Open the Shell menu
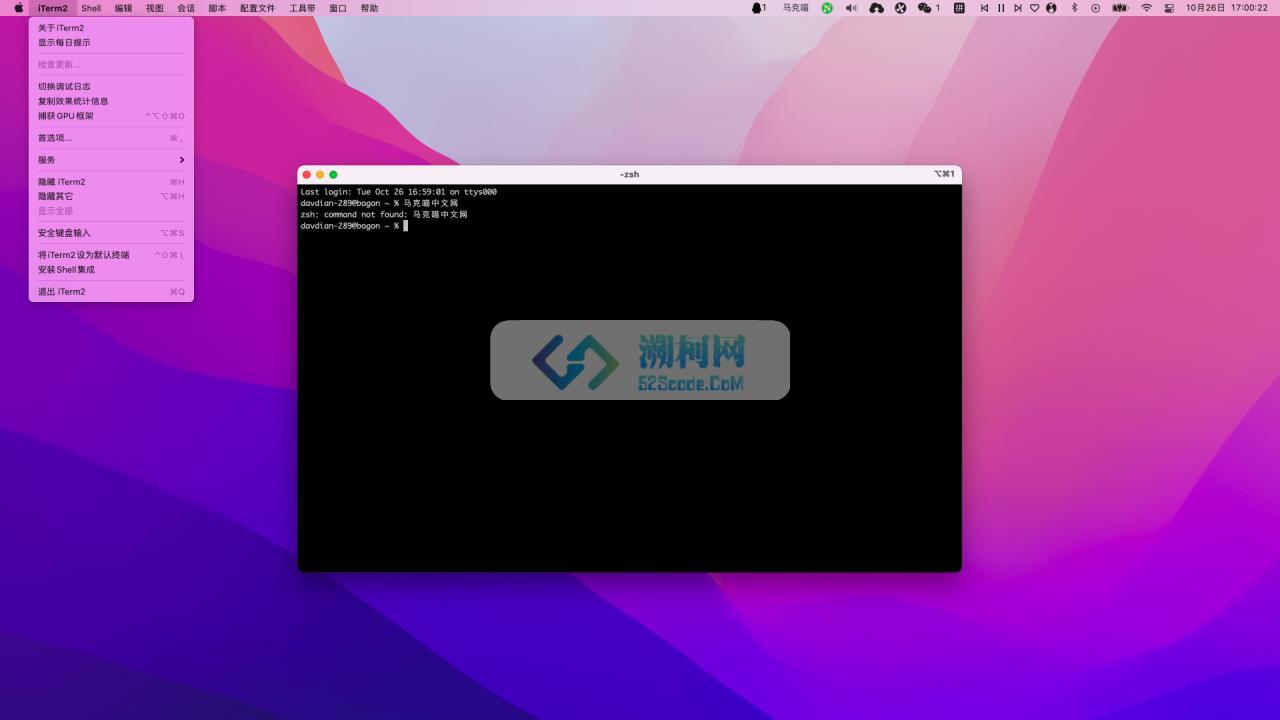The width and height of the screenshot is (1280, 720). (91, 8)
